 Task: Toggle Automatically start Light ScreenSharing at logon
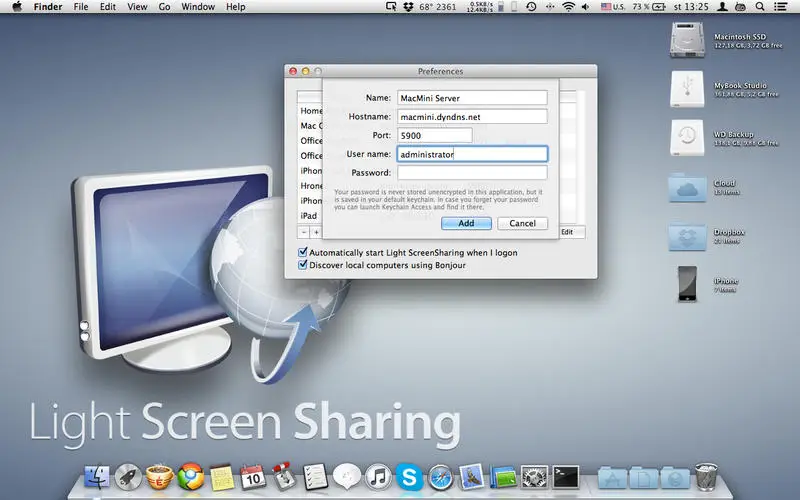[x=303, y=253]
